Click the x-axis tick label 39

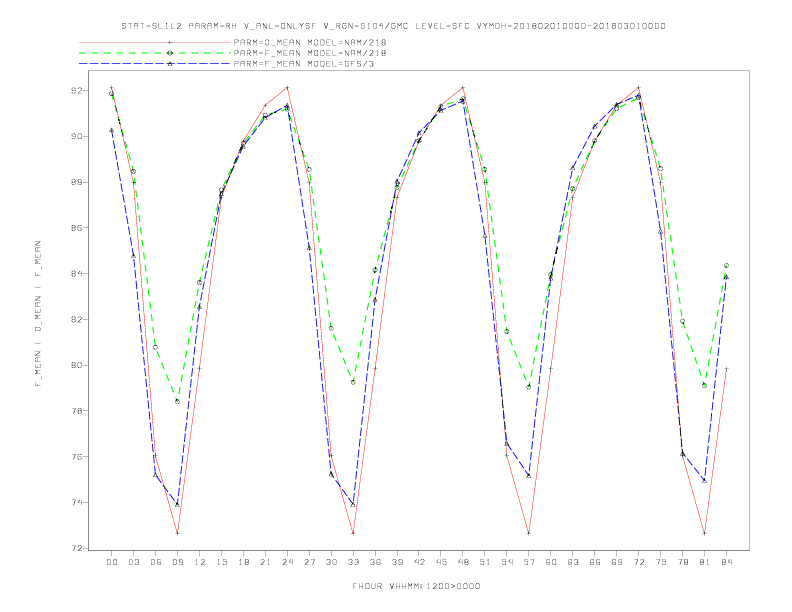[x=397, y=562]
